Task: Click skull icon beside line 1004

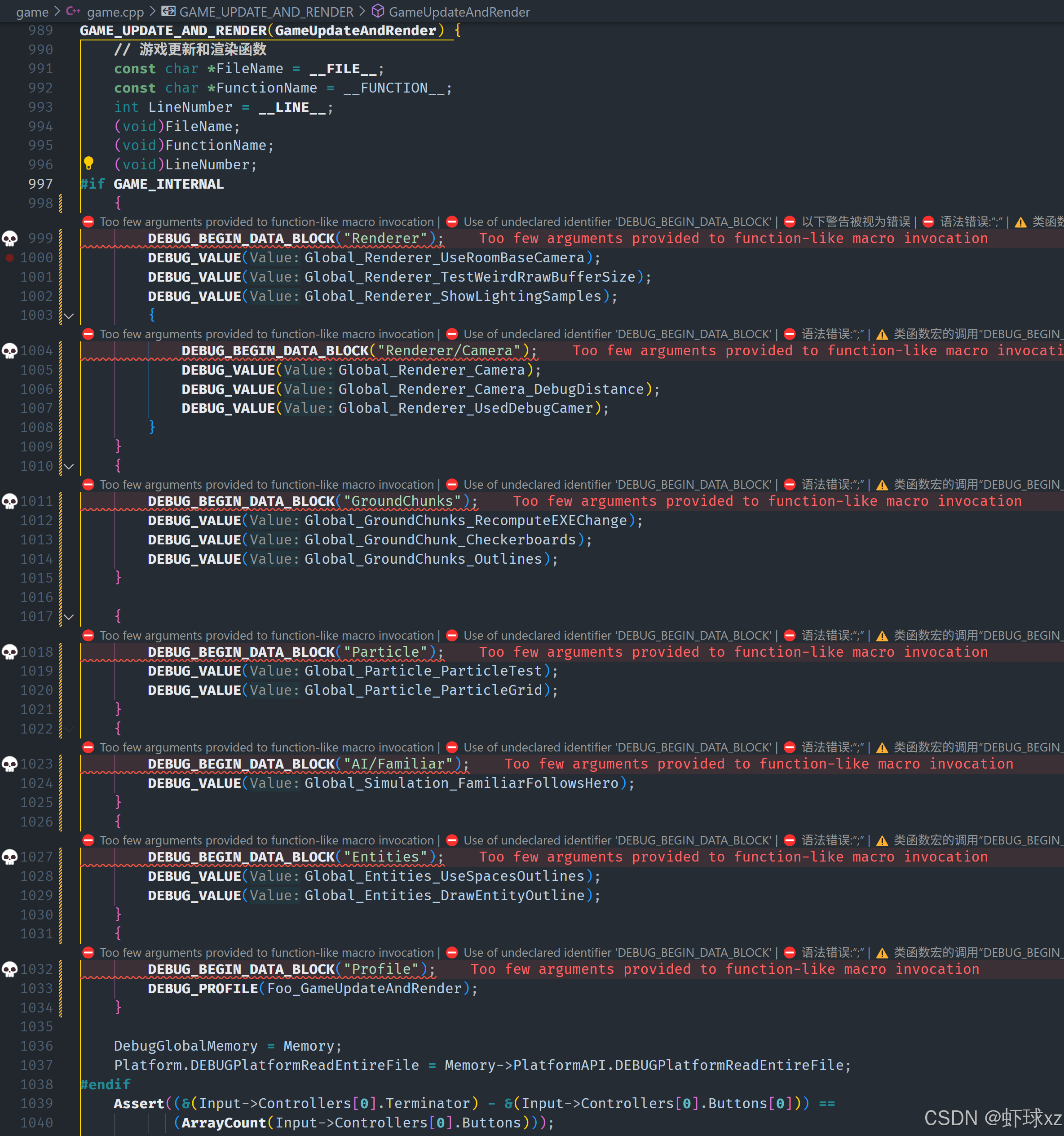Action: point(10,351)
